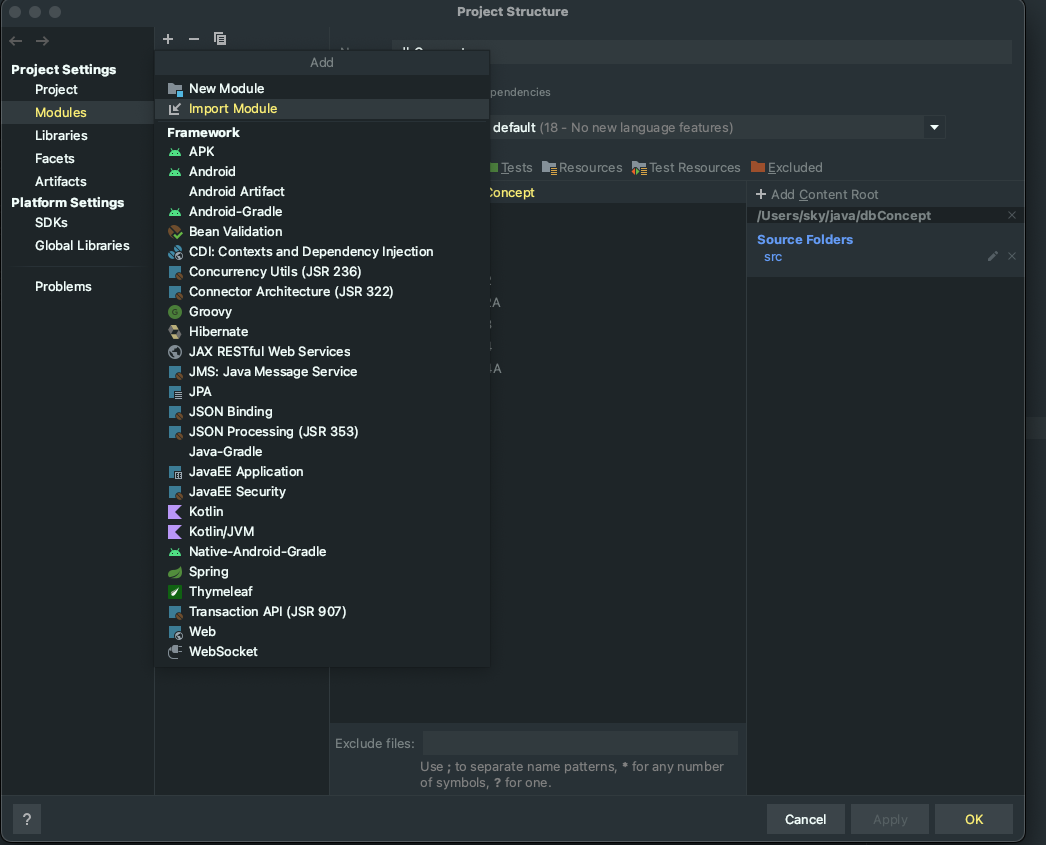Viewport: 1046px width, 845px height.
Task: Click the OK button
Action: click(973, 819)
